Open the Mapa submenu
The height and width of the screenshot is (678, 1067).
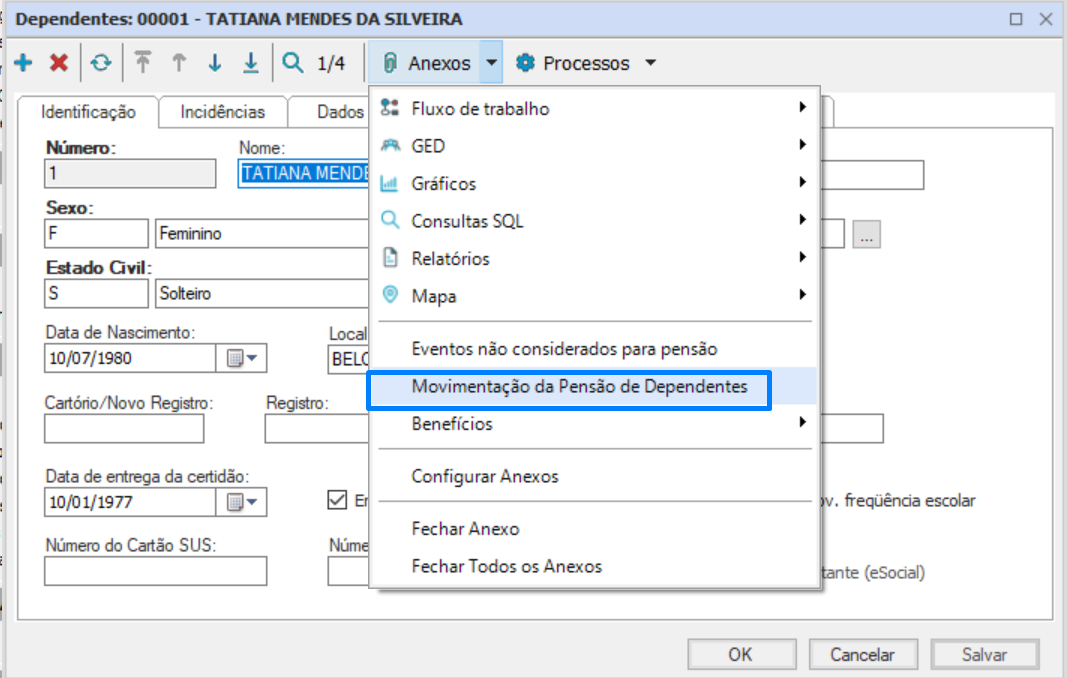pos(593,295)
